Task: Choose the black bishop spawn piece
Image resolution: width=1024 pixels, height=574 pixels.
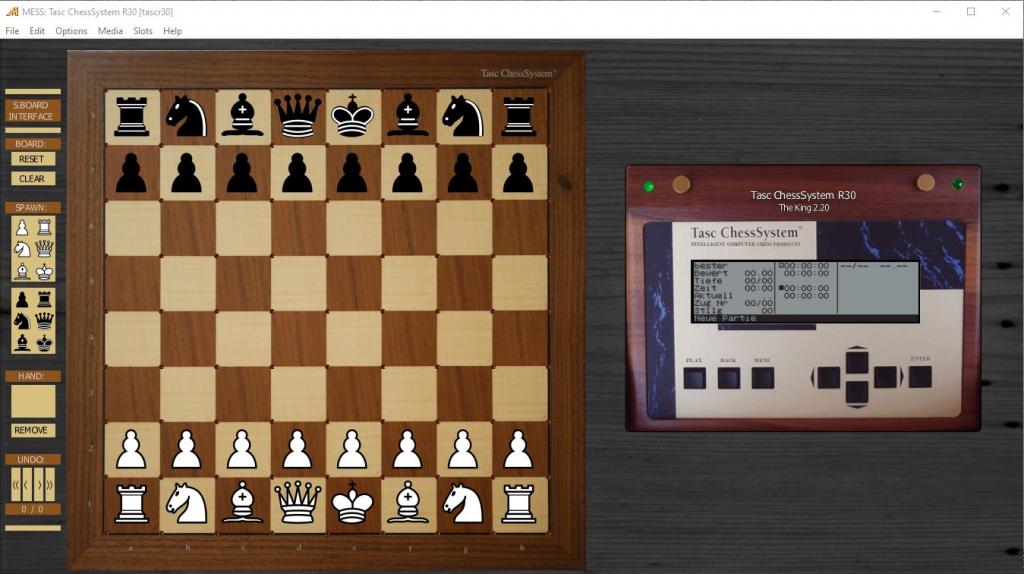Action: (x=22, y=342)
